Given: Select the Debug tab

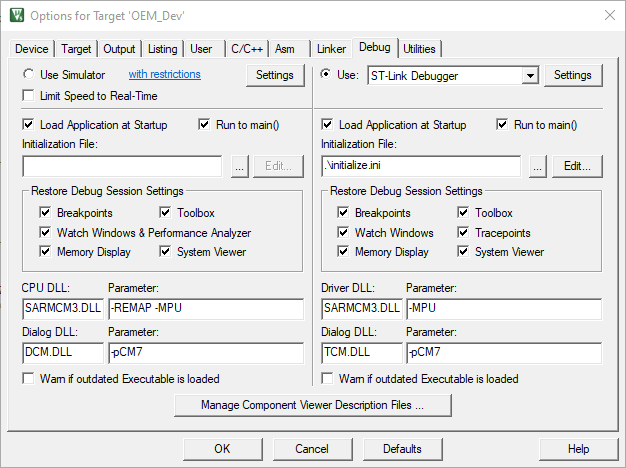Looking at the screenshot, I should pyautogui.click(x=374, y=48).
